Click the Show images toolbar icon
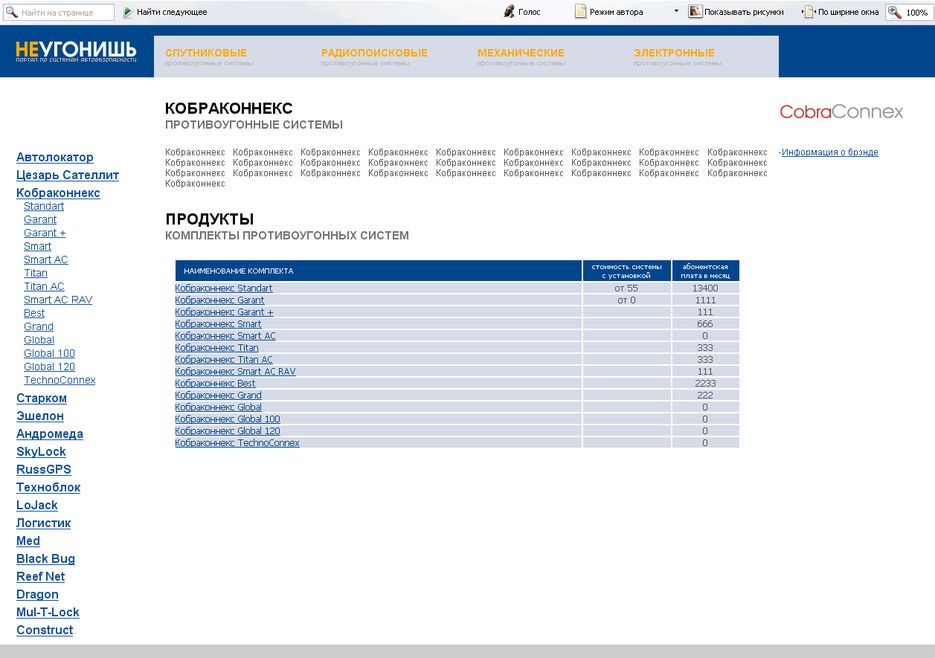The image size is (935, 658). point(695,11)
